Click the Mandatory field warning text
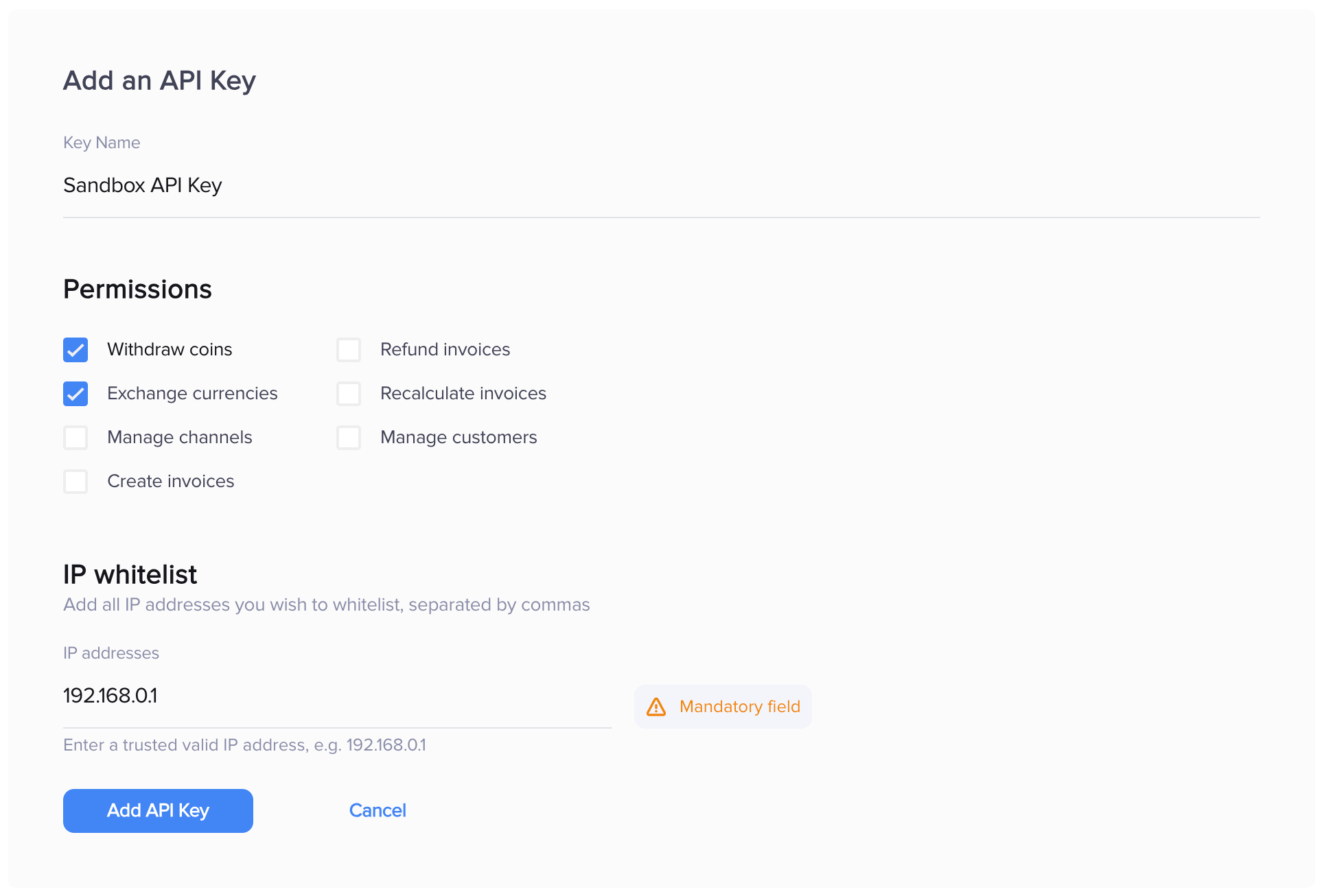The height and width of the screenshot is (896, 1322). click(x=739, y=707)
